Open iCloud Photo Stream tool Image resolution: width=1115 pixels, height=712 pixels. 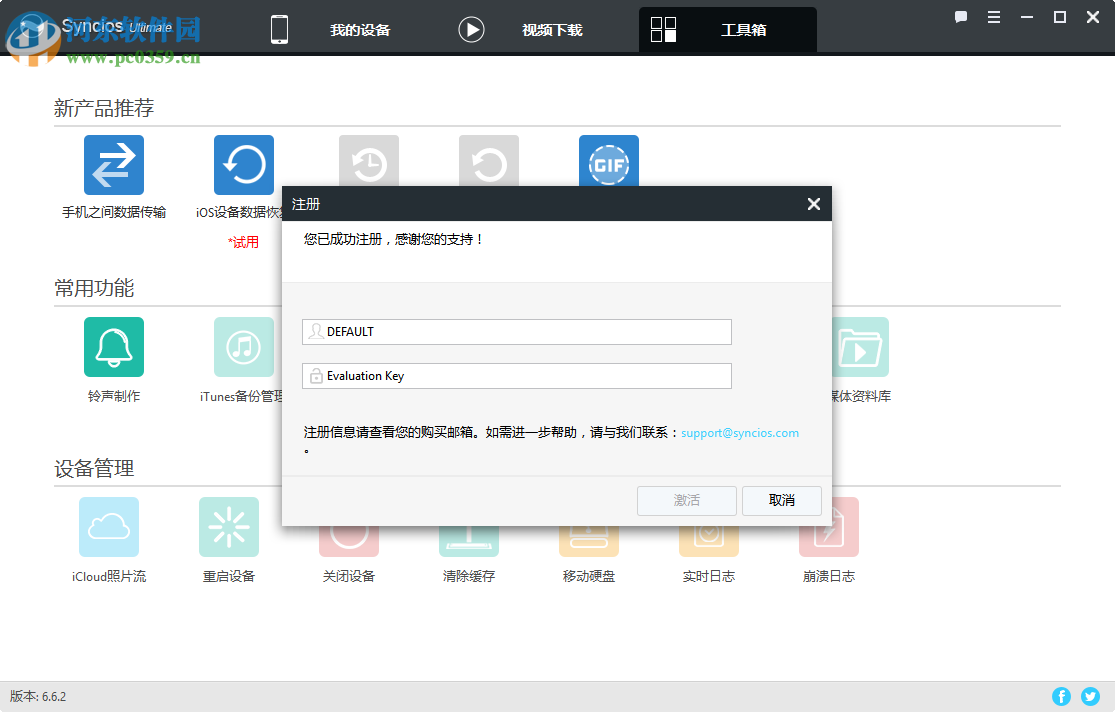[108, 527]
